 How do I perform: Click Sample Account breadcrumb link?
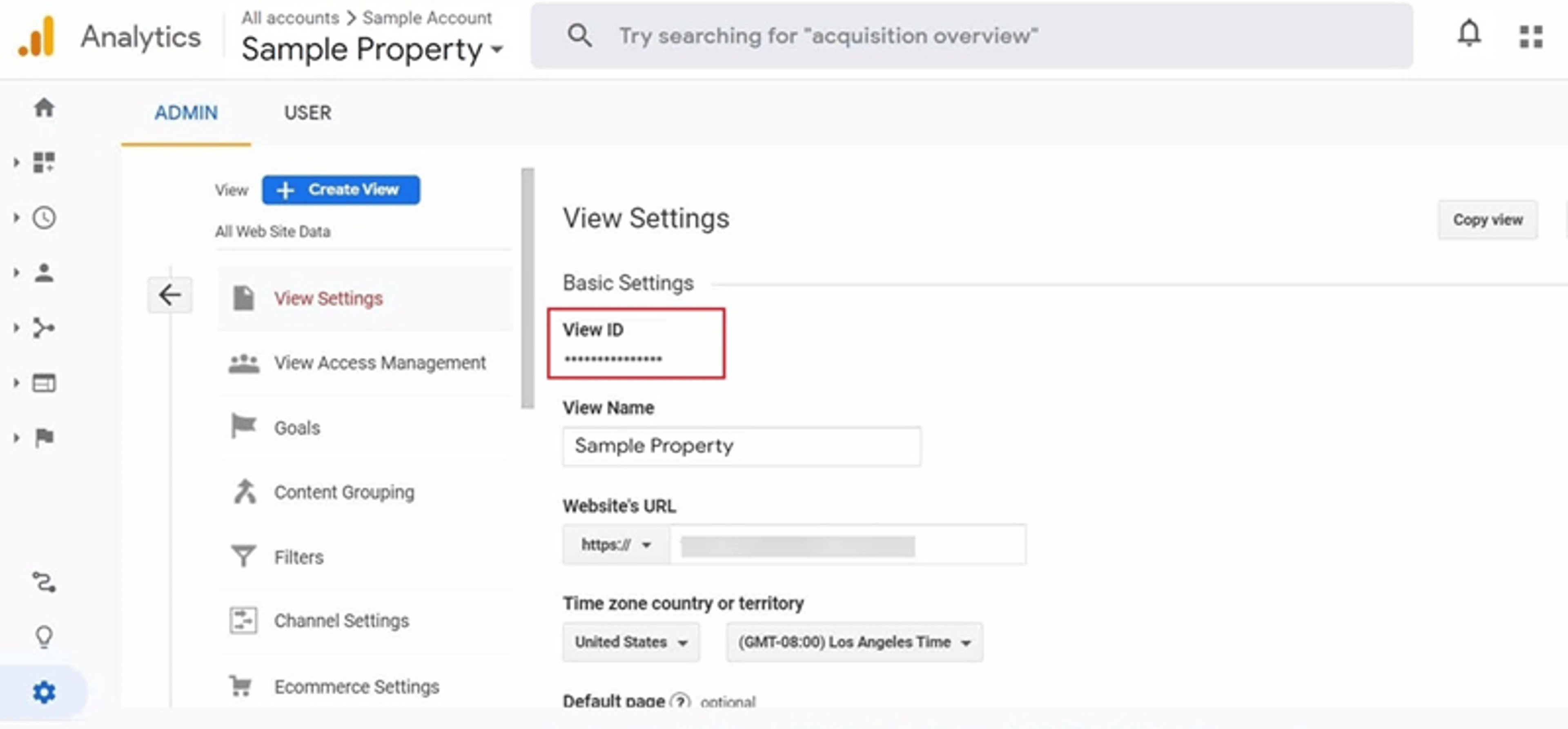click(x=427, y=18)
